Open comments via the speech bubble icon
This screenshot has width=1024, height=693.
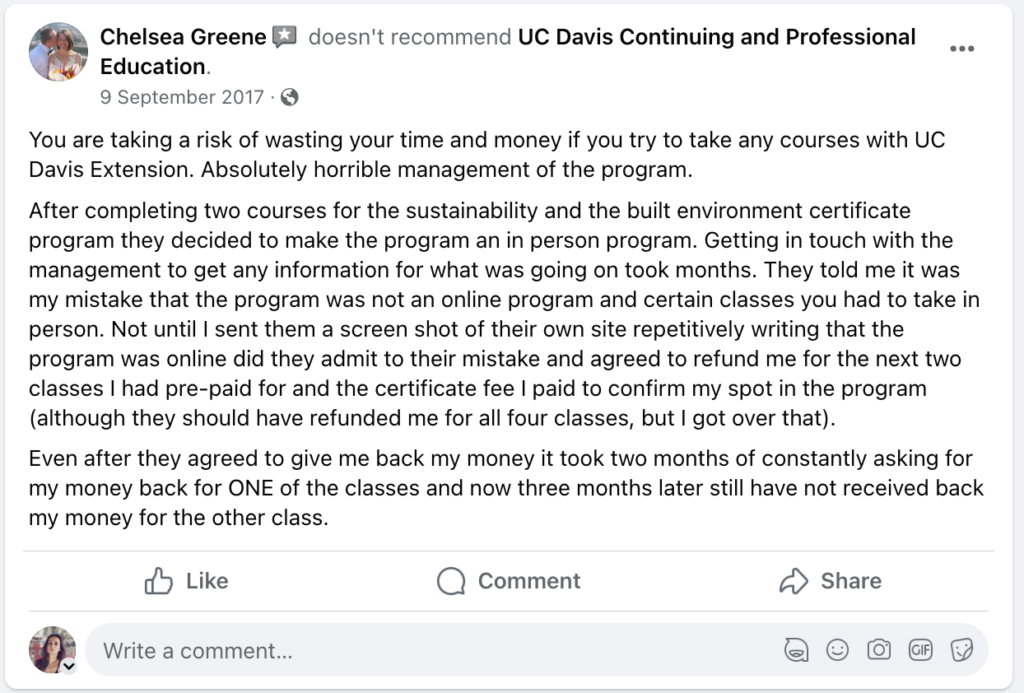(x=450, y=581)
